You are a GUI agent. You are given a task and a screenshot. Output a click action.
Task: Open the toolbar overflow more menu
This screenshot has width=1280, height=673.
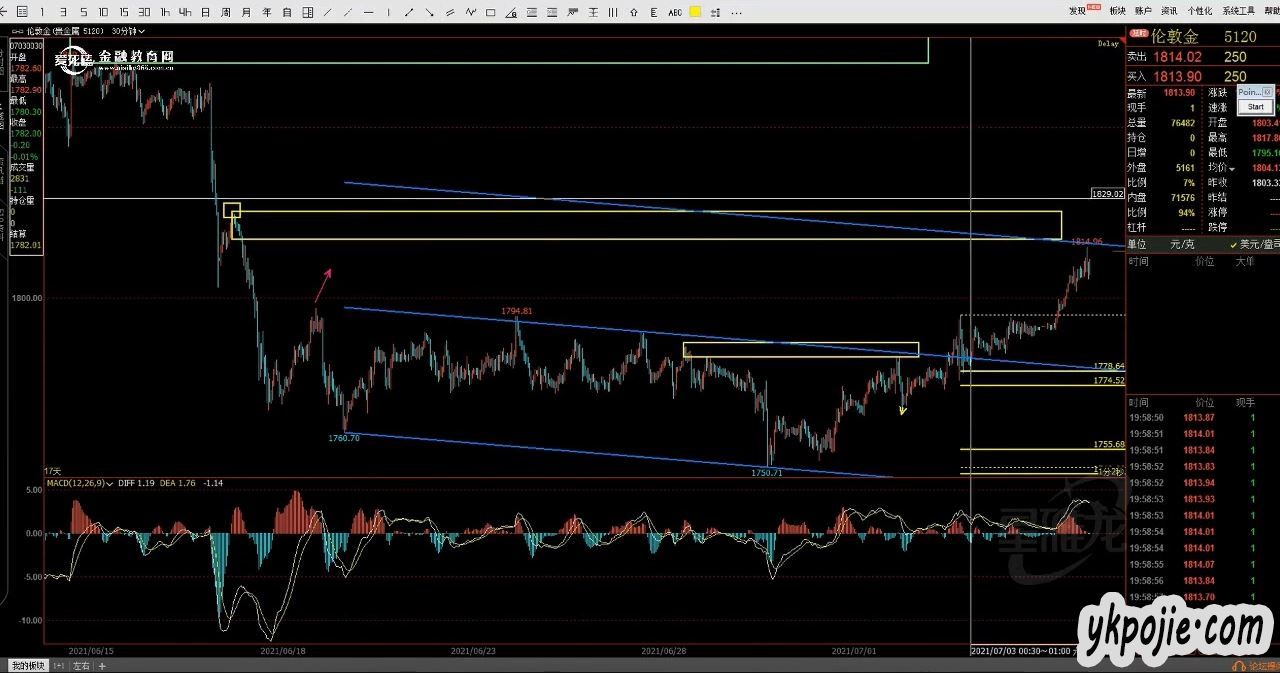coord(737,12)
